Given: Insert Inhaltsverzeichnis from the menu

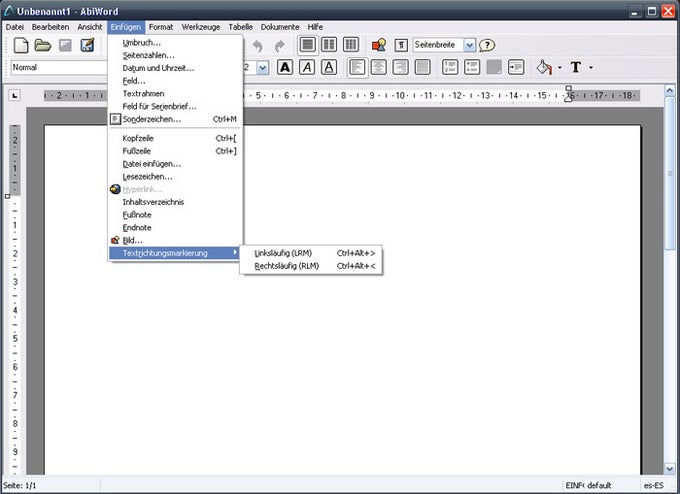Looking at the screenshot, I should coord(175,202).
